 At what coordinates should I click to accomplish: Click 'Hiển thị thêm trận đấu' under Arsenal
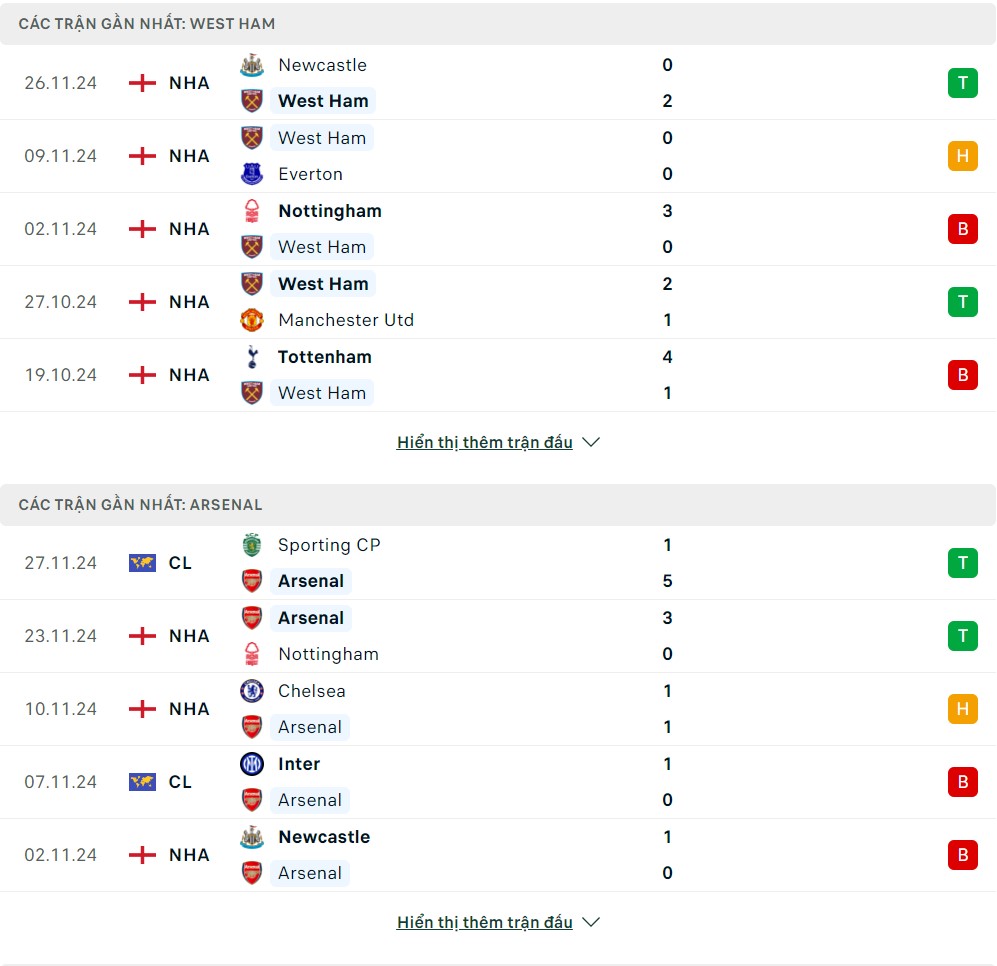pyautogui.click(x=485, y=922)
